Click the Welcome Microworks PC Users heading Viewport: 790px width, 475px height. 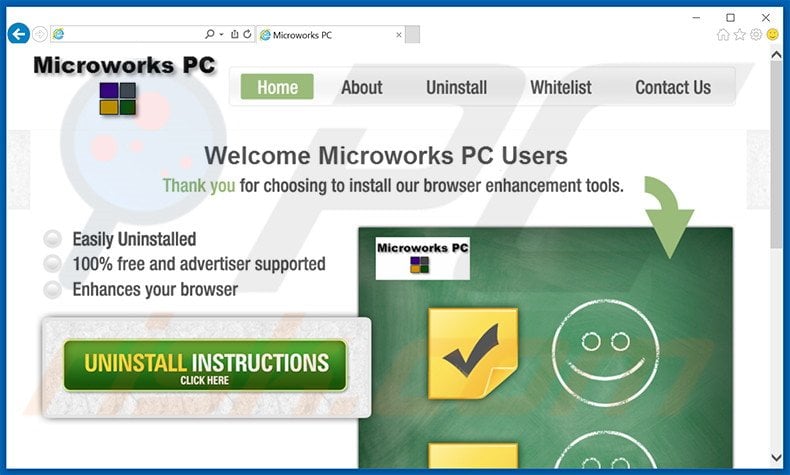click(385, 156)
